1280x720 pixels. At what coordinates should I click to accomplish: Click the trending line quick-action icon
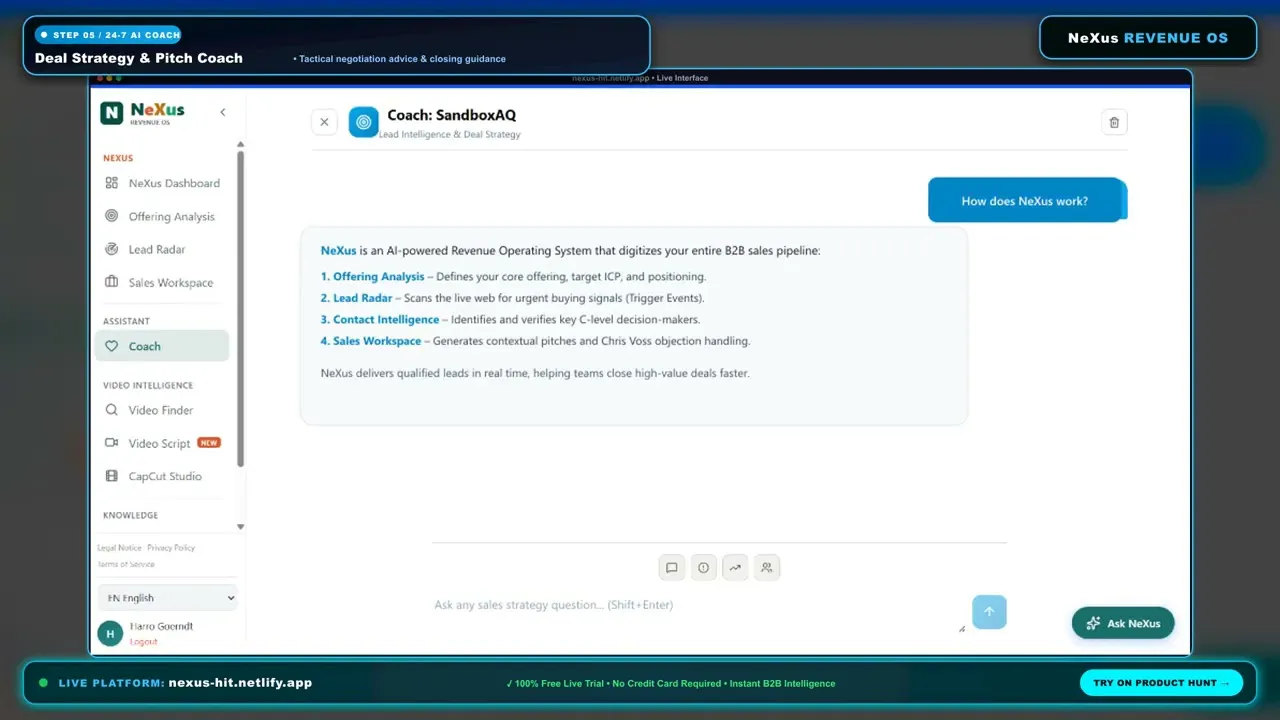[735, 568]
